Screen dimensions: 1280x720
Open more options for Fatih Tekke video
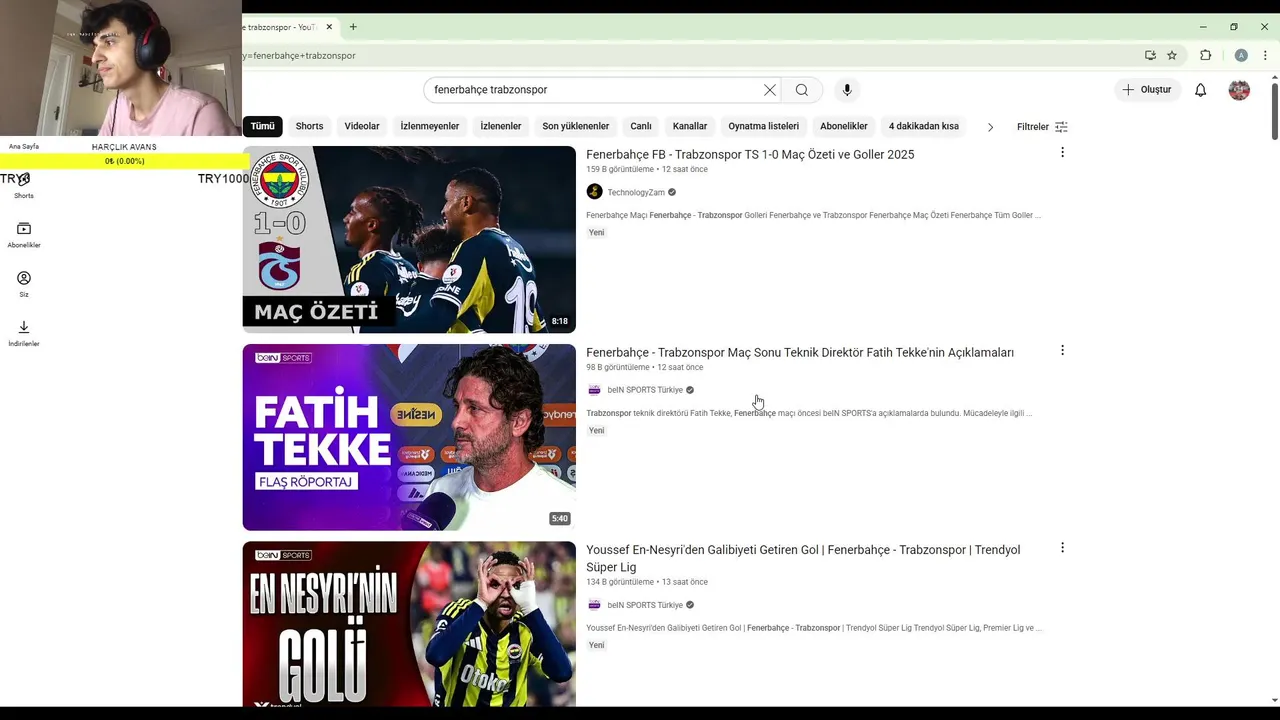(1062, 351)
